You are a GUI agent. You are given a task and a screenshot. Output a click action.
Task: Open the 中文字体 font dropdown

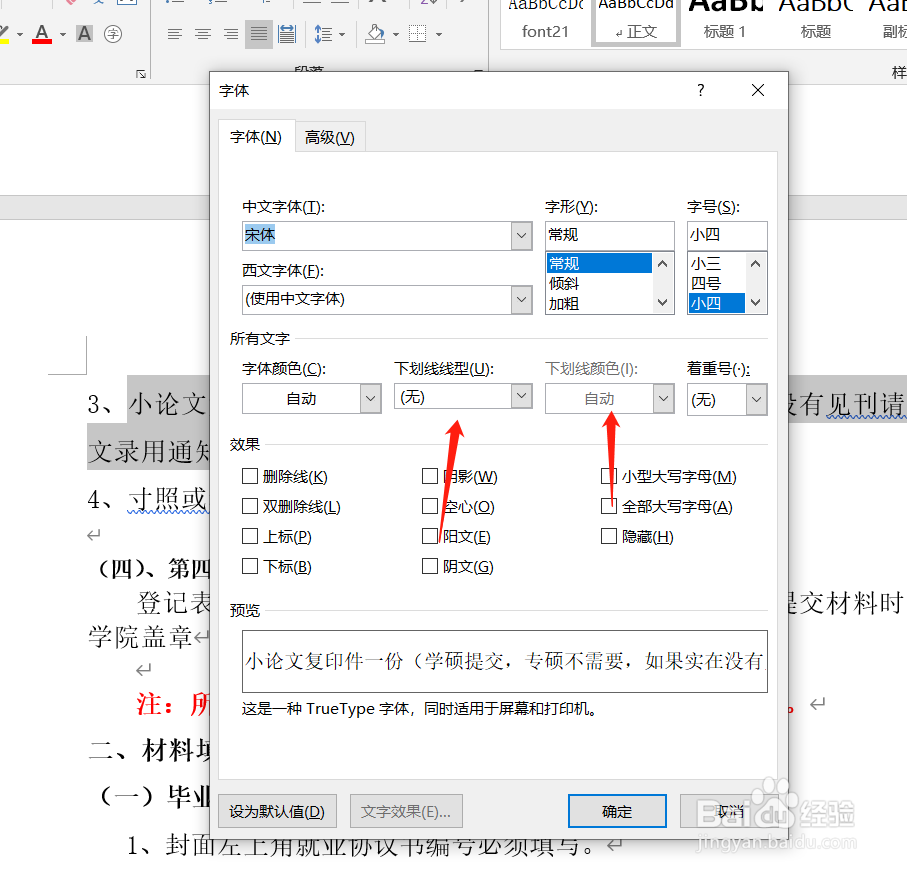(x=521, y=235)
